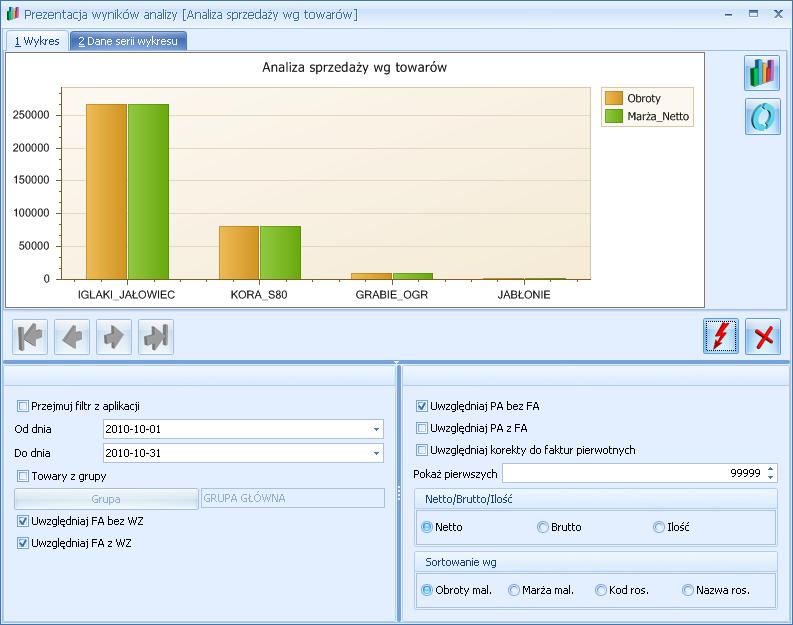Run analysis with lightning bolt button
The image size is (793, 625).
(721, 336)
